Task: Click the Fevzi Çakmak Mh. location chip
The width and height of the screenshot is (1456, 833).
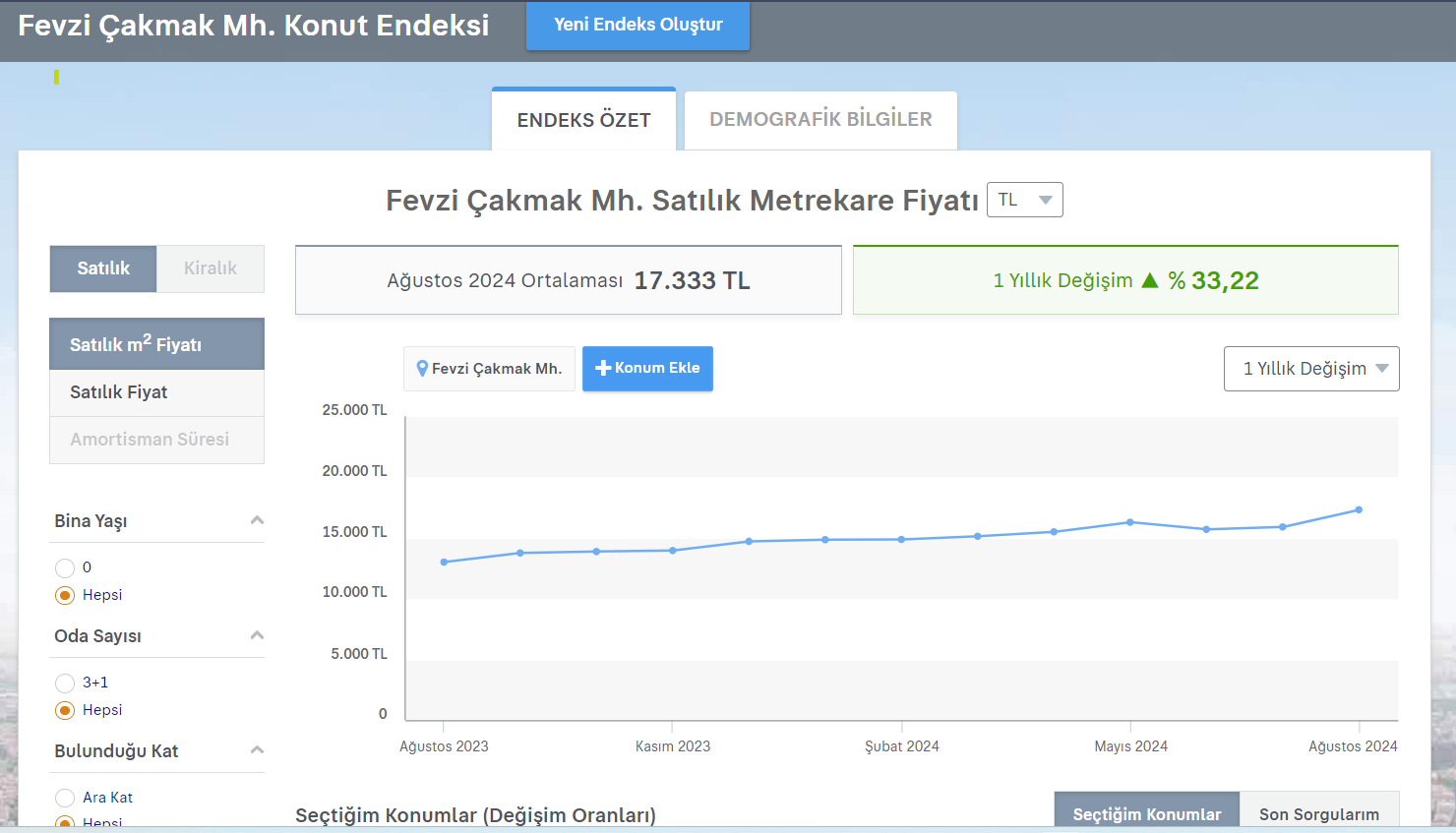Action: tap(489, 369)
